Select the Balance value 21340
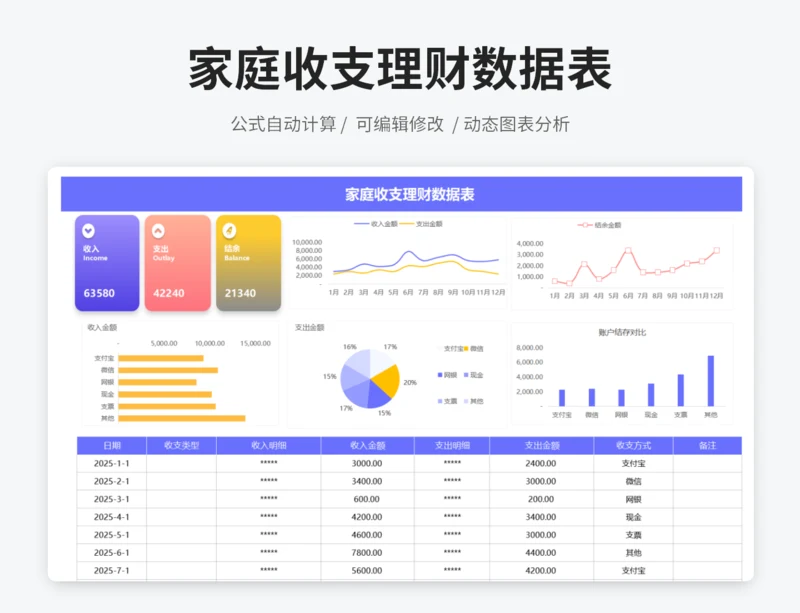 point(240,293)
